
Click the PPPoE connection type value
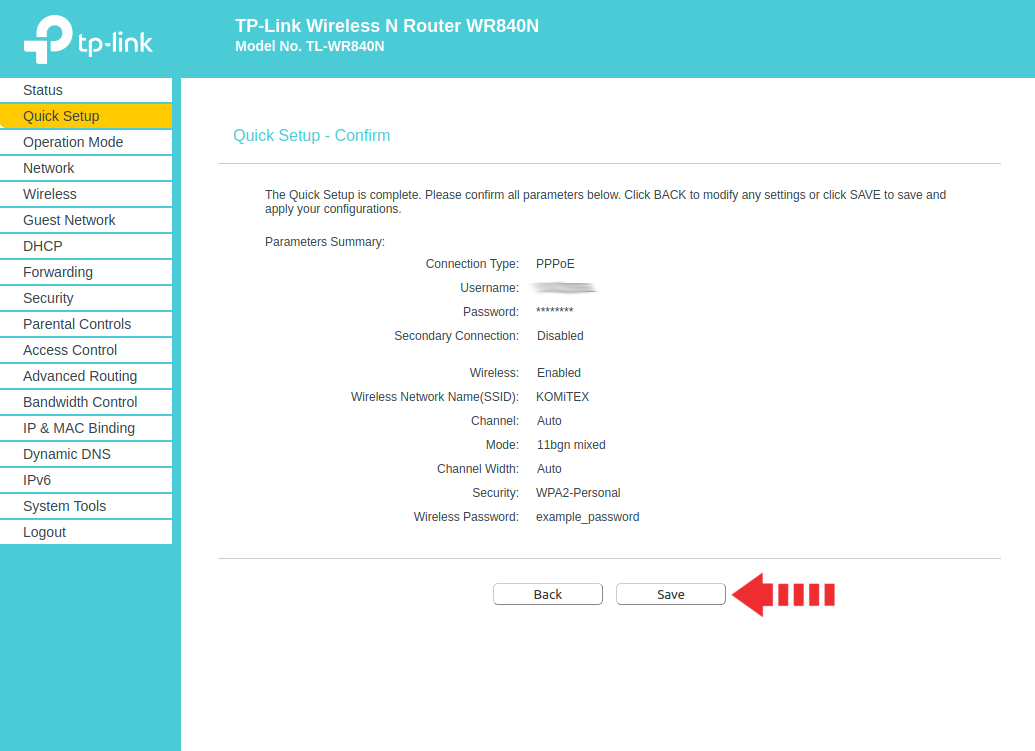point(555,264)
